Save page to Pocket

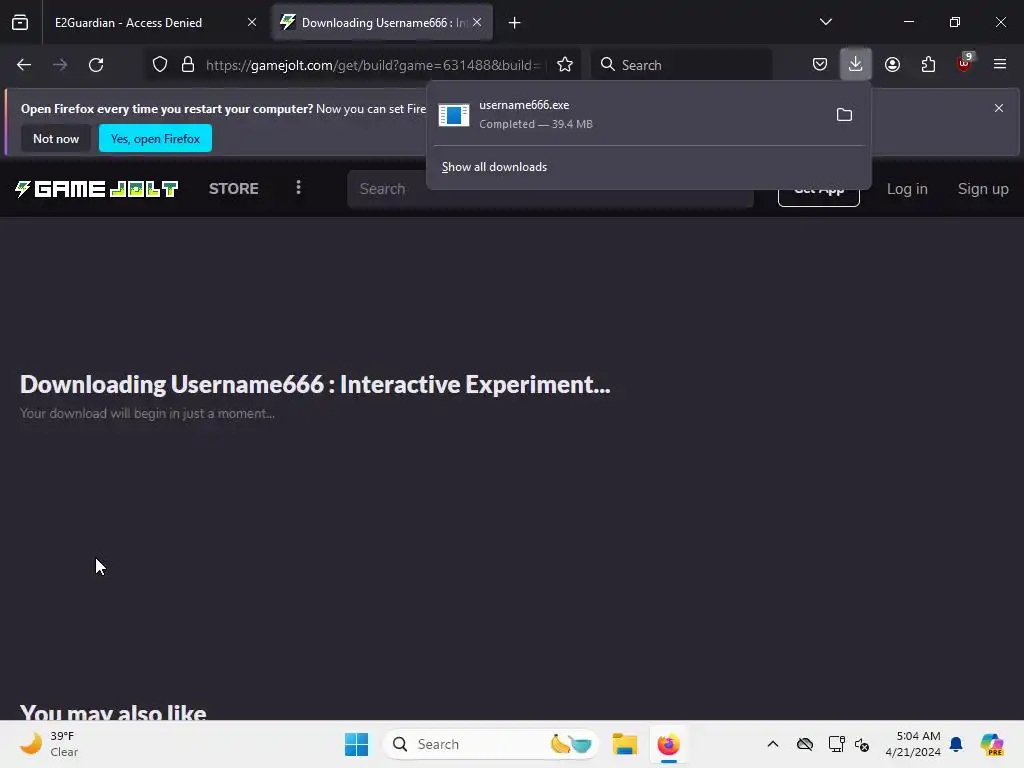(x=820, y=65)
